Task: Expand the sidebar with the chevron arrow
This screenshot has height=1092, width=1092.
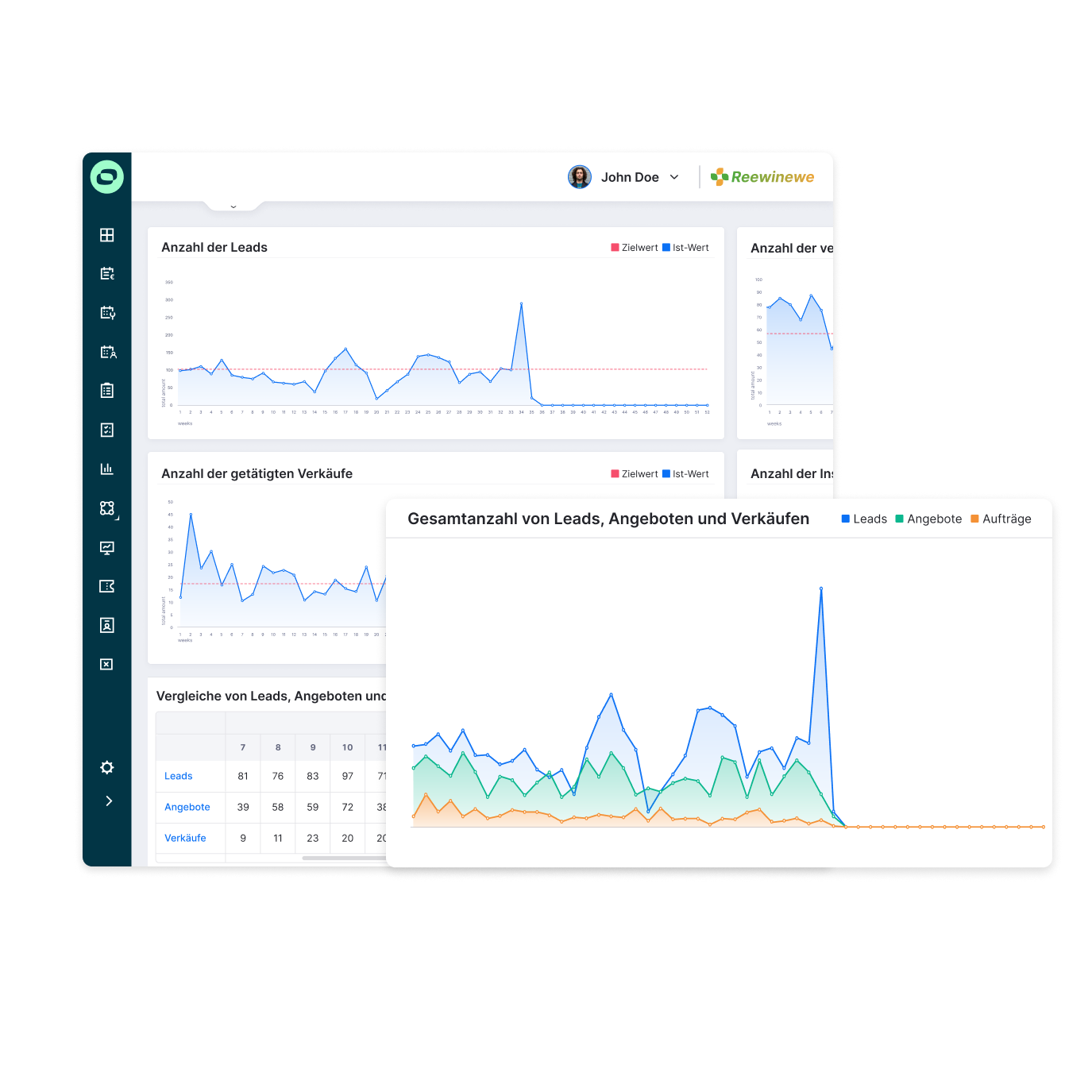Action: click(x=109, y=801)
